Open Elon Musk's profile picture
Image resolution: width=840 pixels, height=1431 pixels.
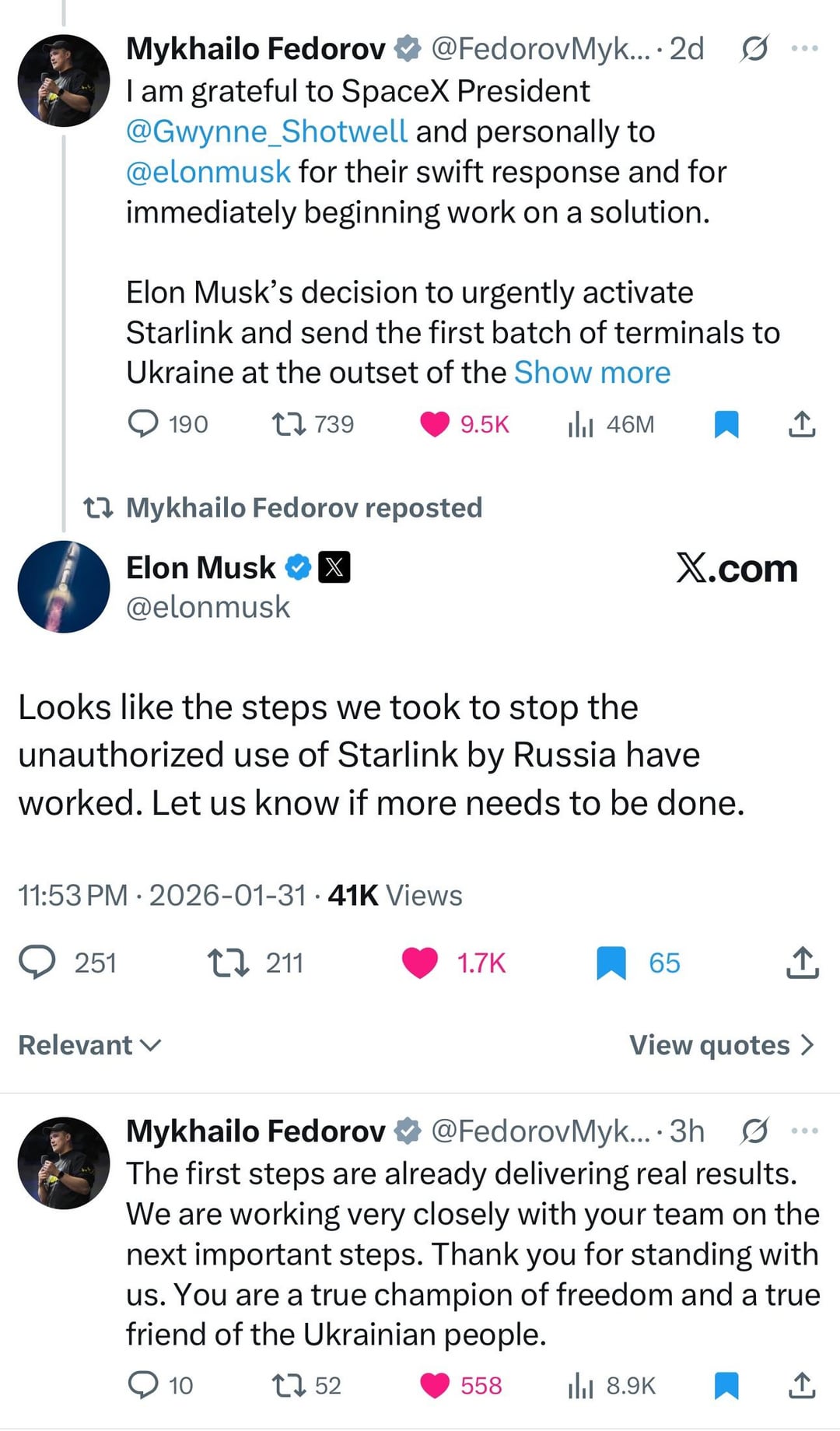(x=64, y=587)
